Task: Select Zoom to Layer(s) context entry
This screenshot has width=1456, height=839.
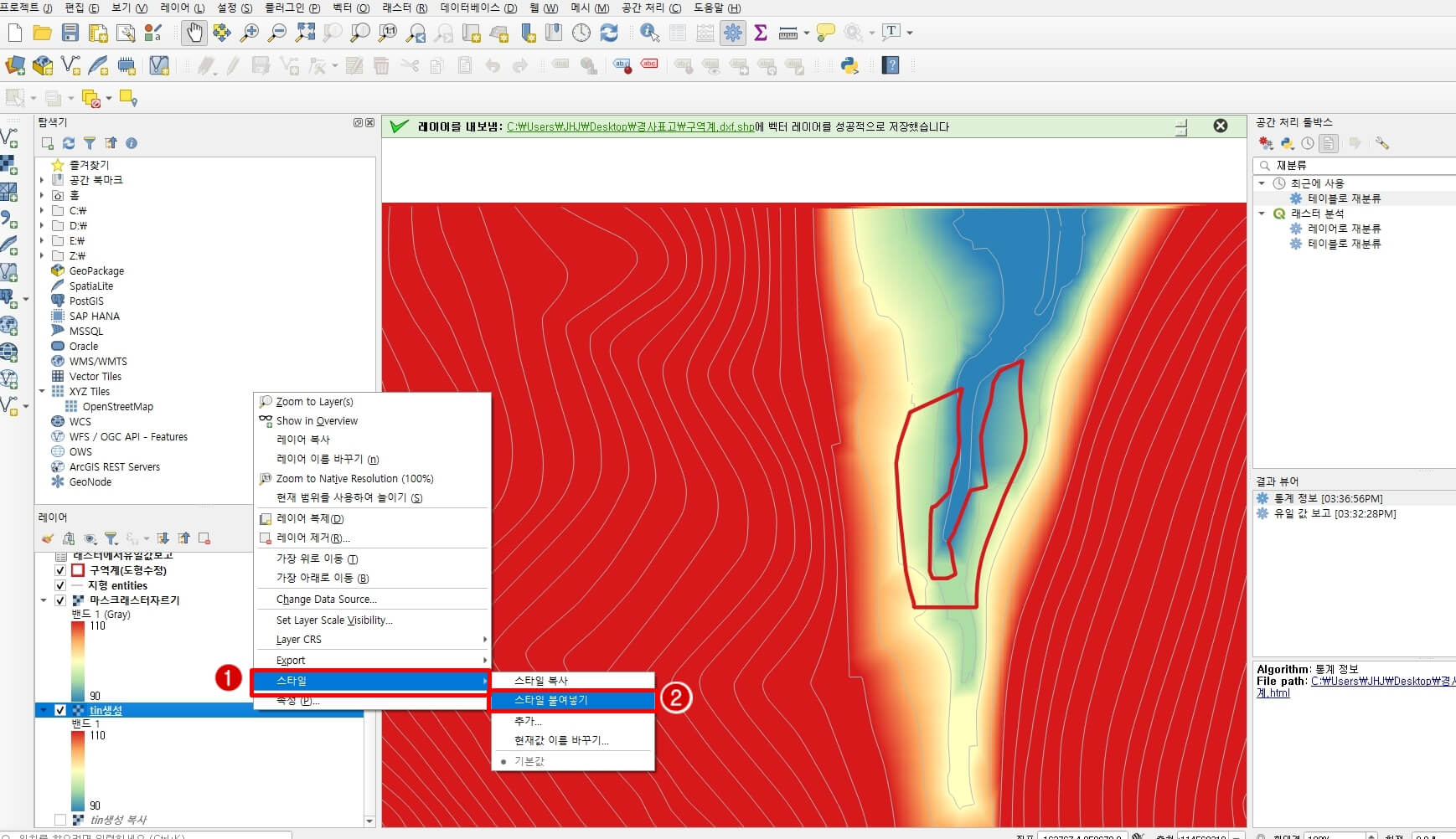Action: click(x=373, y=402)
